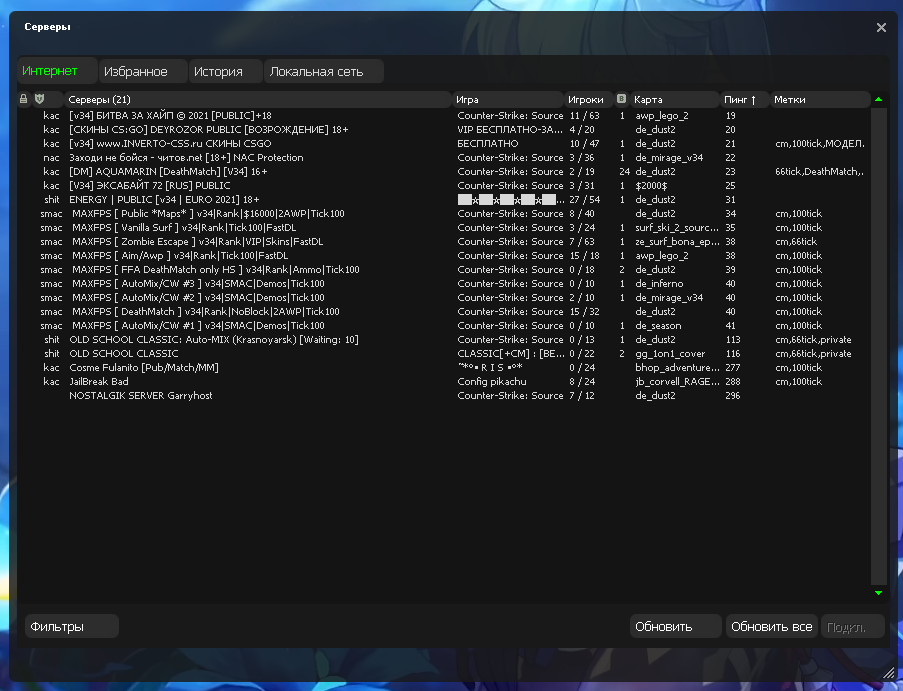Select server www.INVERTO-CSS.ru СКИНЫ CSGO
The width and height of the screenshot is (903, 691).
click(x=443, y=143)
